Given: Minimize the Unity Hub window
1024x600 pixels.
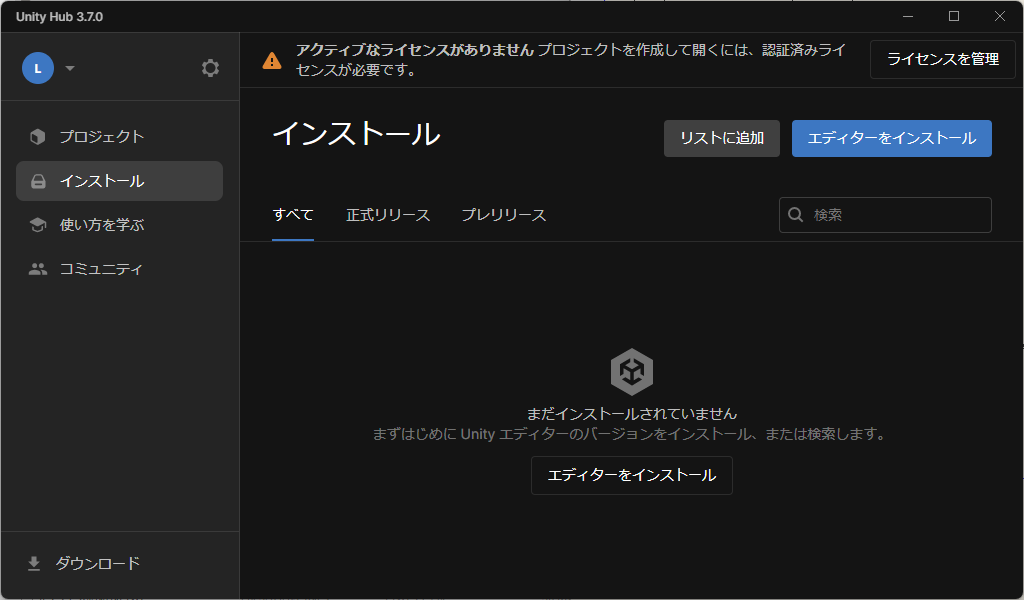Looking at the screenshot, I should point(908,16).
